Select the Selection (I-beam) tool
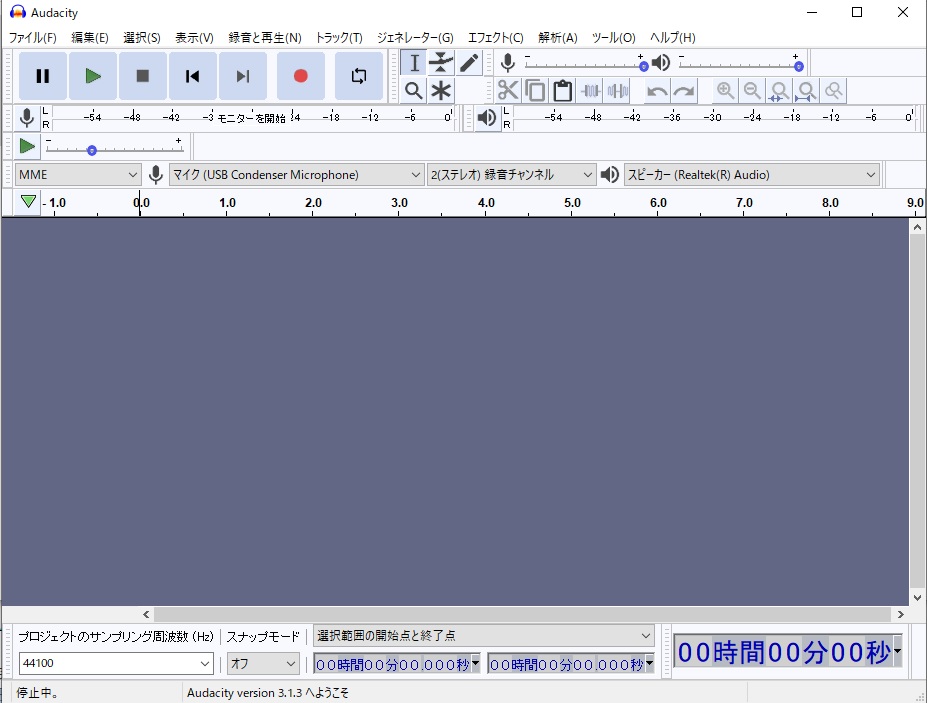This screenshot has width=927, height=703. pyautogui.click(x=414, y=63)
